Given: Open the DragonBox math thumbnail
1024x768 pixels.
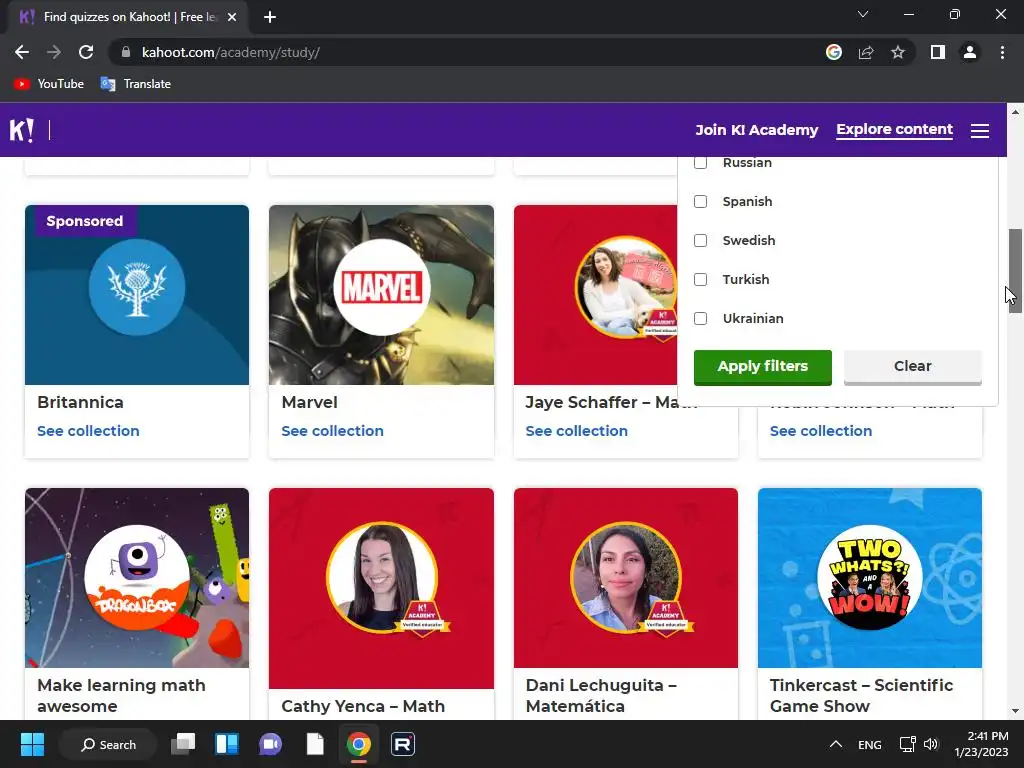Looking at the screenshot, I should click(136, 577).
